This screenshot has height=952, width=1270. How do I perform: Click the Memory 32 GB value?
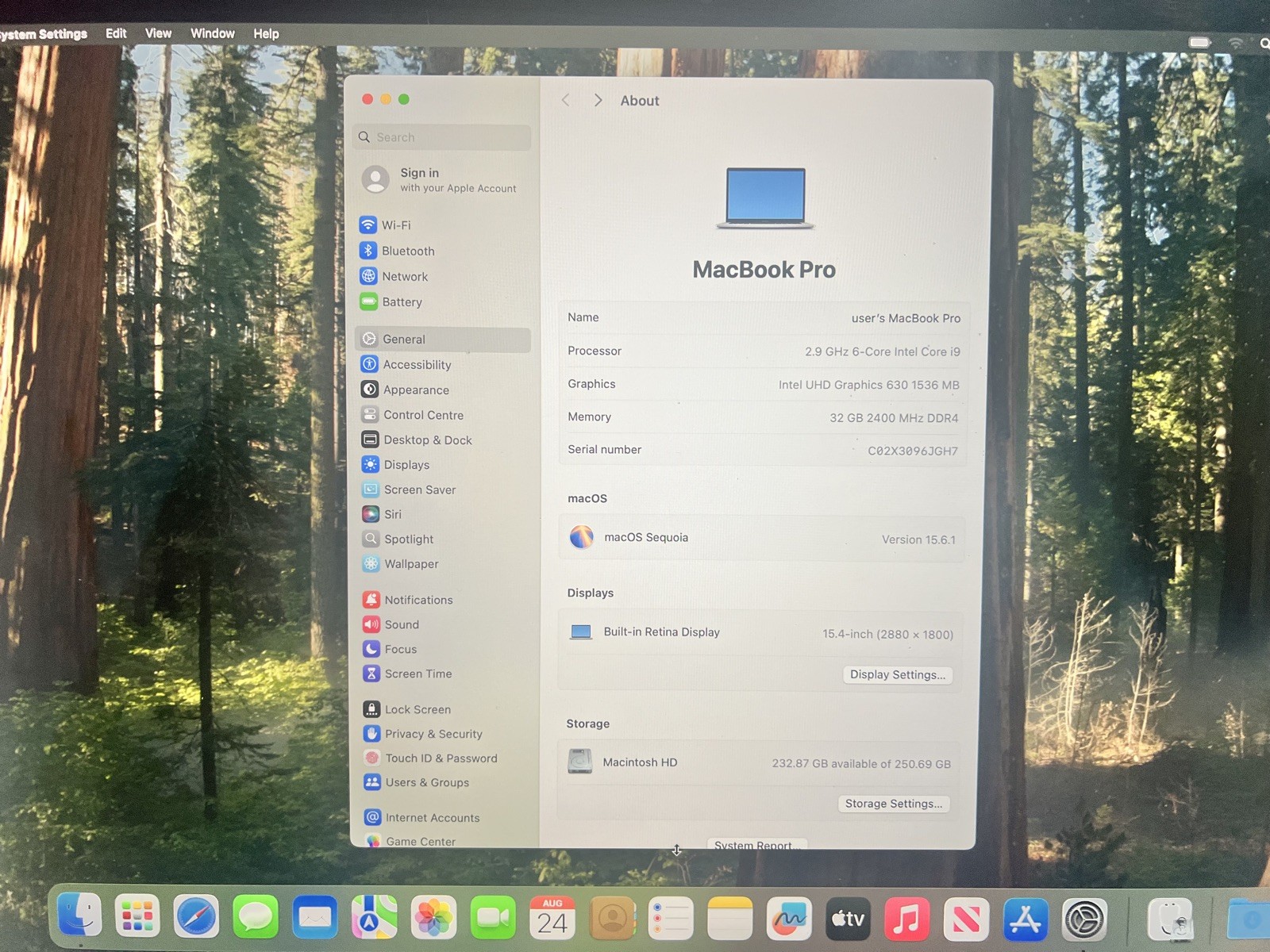tap(894, 417)
